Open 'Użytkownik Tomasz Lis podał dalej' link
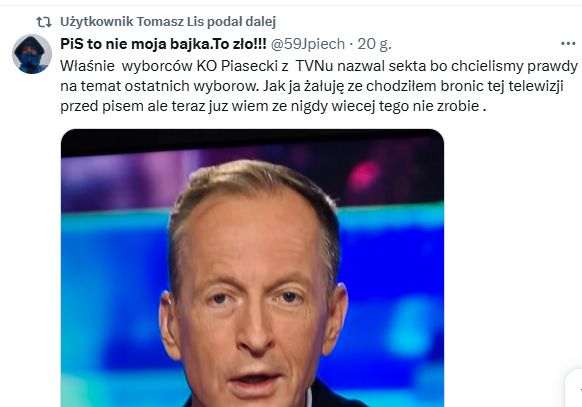The width and height of the screenshot is (582, 407). pyautogui.click(x=168, y=22)
